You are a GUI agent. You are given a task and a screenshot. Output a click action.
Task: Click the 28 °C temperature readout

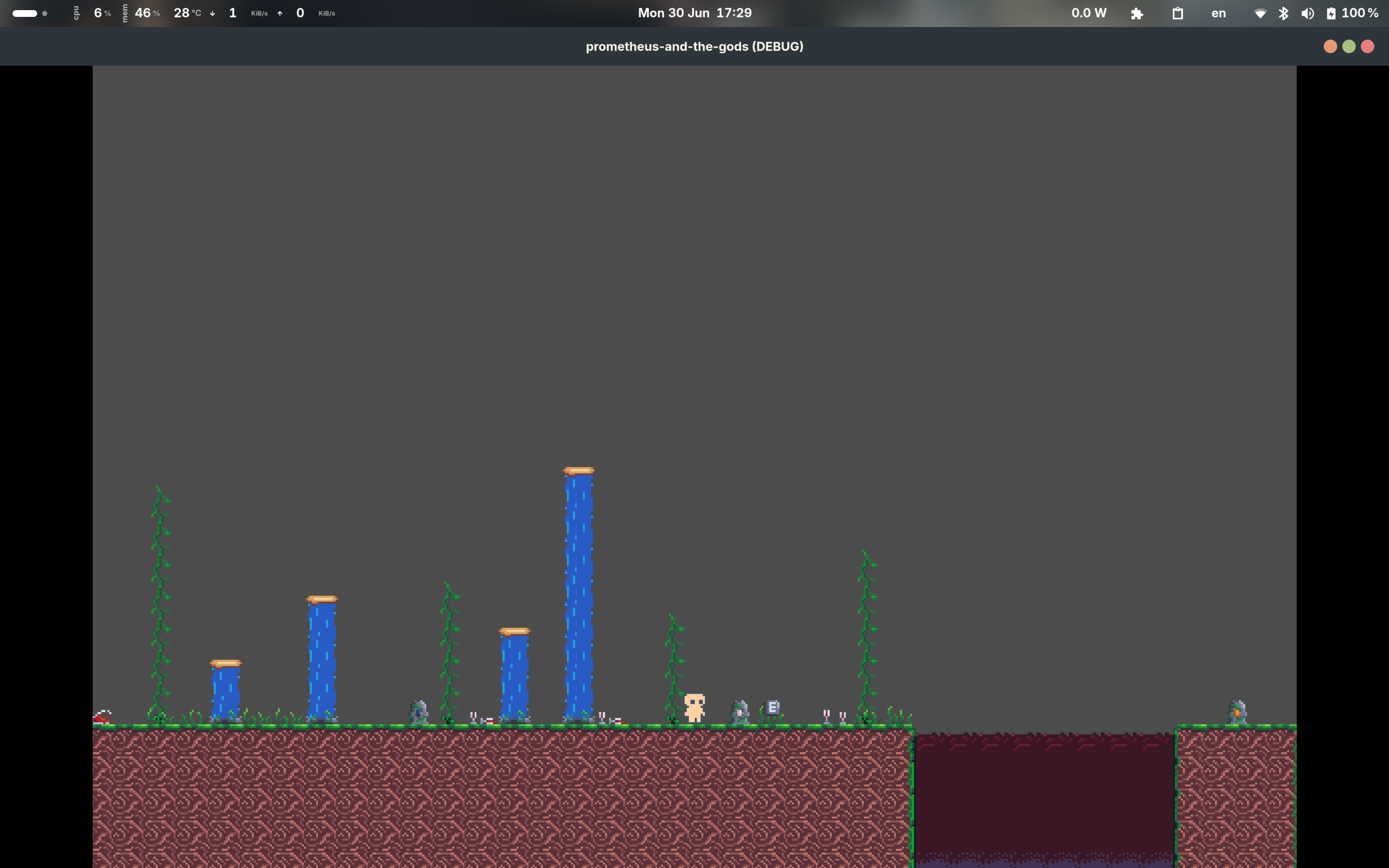click(187, 13)
